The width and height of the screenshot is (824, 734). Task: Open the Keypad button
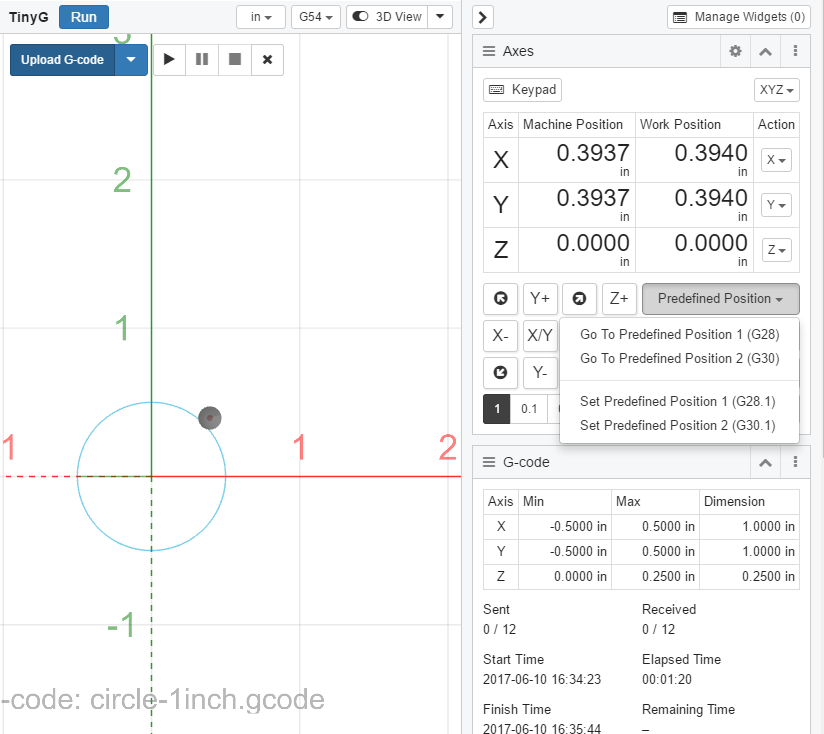click(x=522, y=90)
